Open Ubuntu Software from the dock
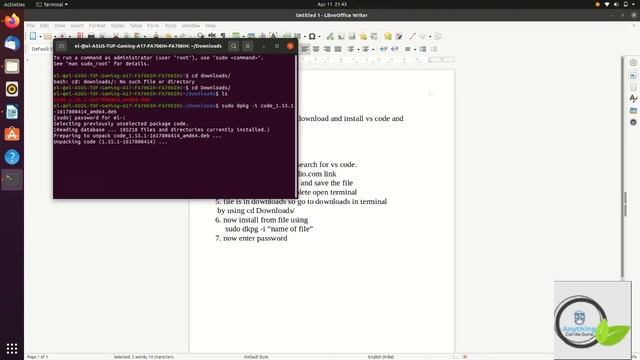Image resolution: width=640 pixels, height=360 pixels. coord(12,134)
